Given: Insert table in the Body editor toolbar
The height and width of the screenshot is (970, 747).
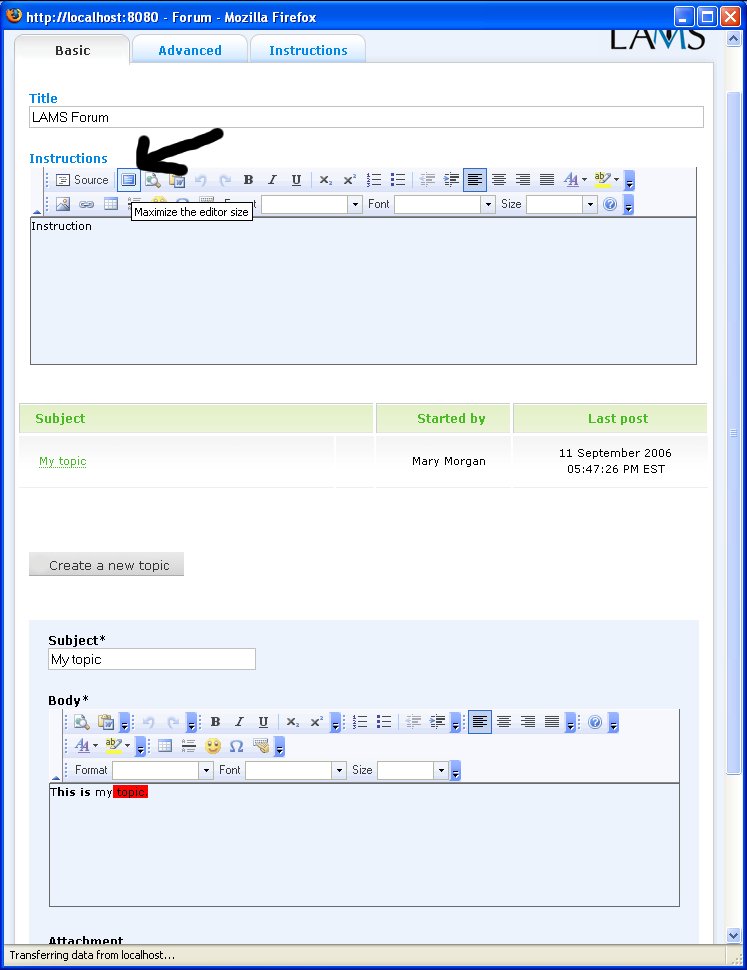Looking at the screenshot, I should coord(165,746).
